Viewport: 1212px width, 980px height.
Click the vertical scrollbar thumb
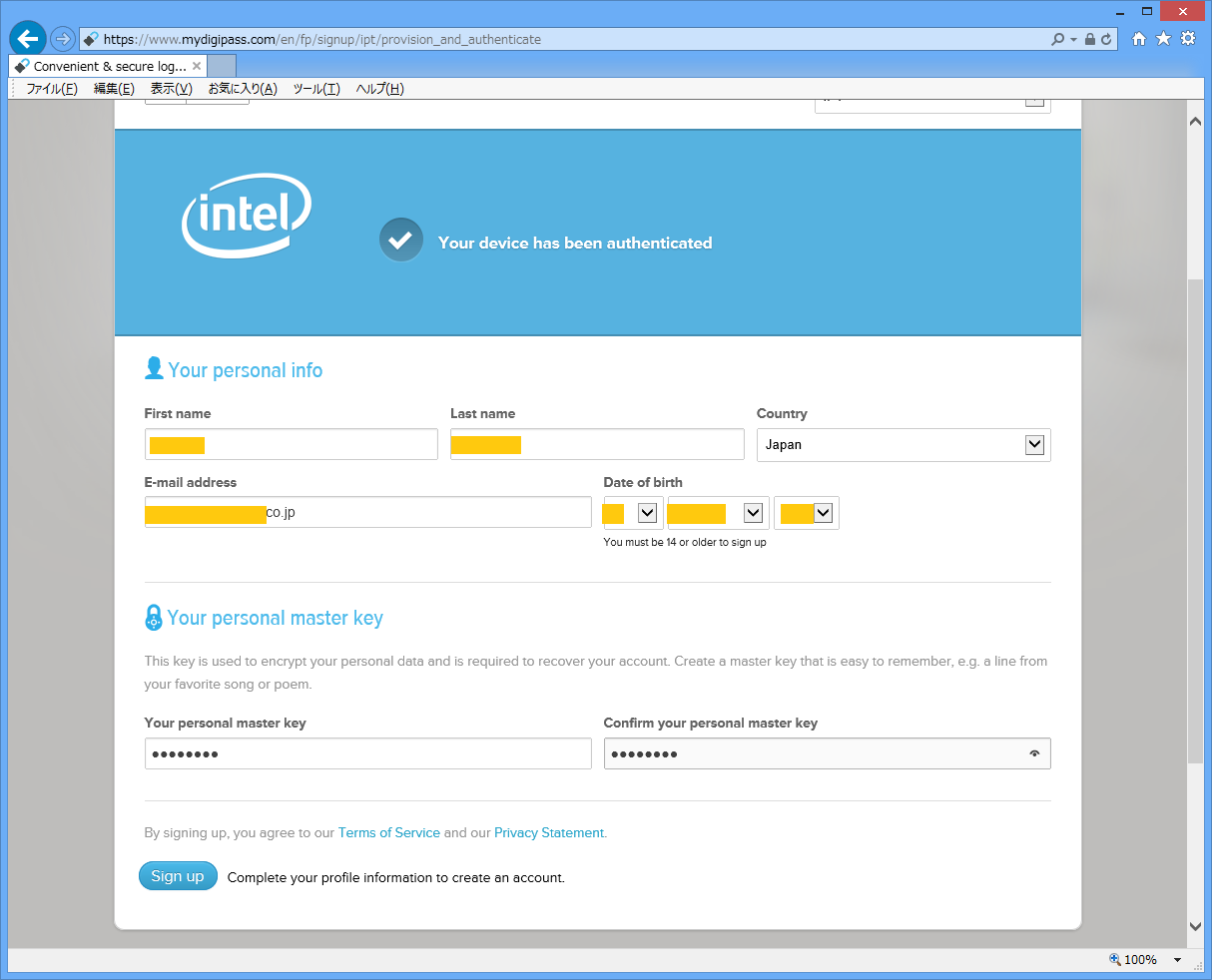1195,521
